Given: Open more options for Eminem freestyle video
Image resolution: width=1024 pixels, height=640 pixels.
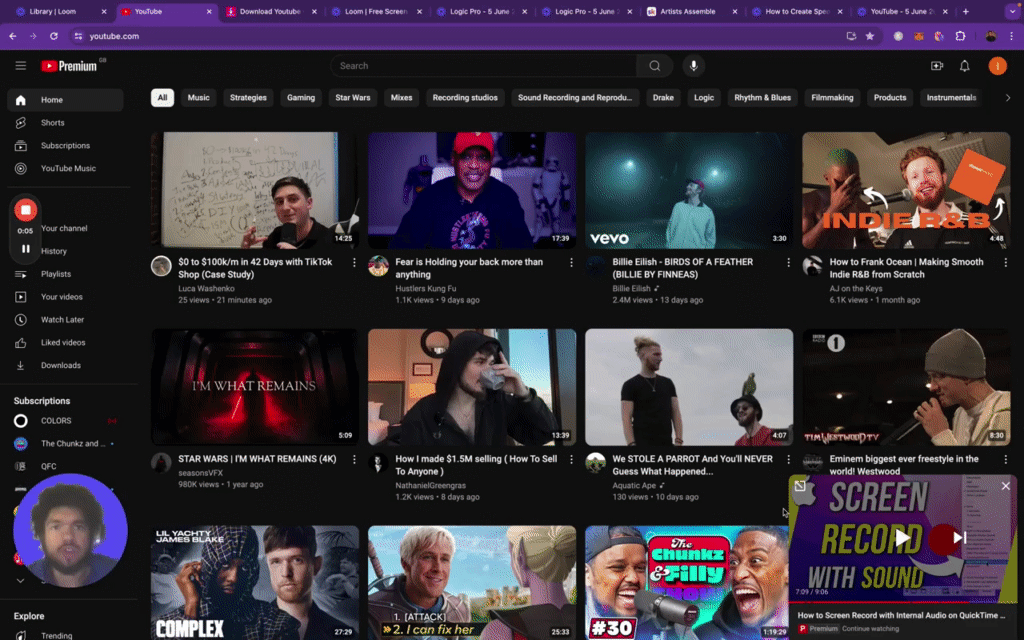Looking at the screenshot, I should coord(1005,460).
